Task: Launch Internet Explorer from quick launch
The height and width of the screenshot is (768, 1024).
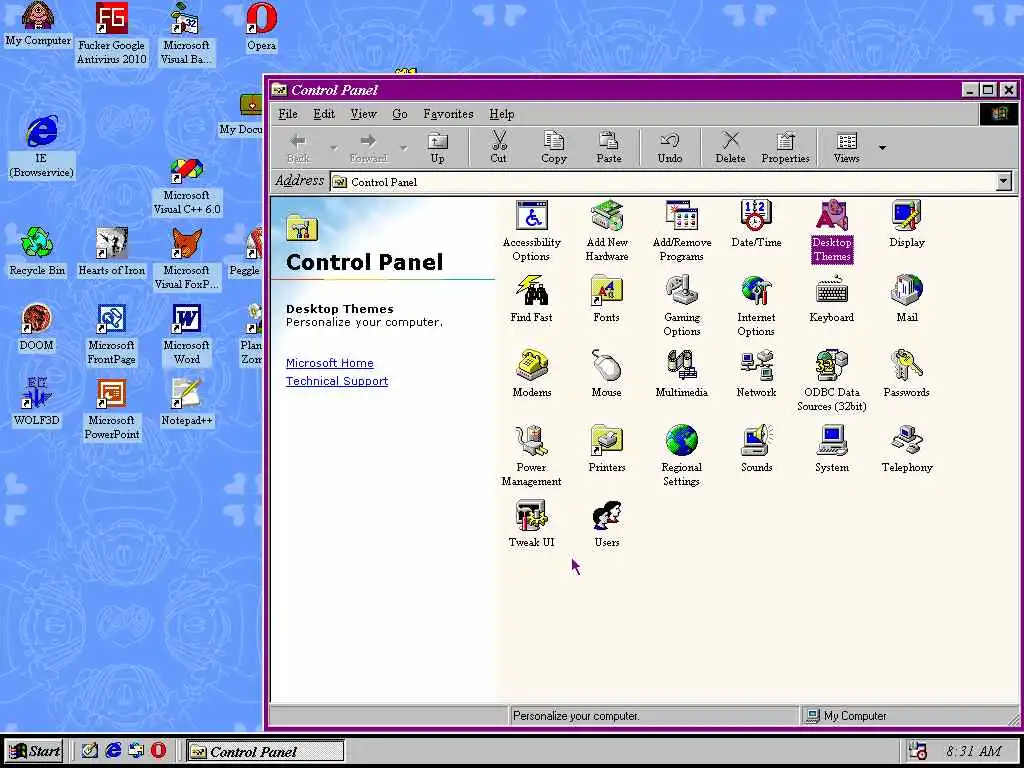Action: [114, 751]
